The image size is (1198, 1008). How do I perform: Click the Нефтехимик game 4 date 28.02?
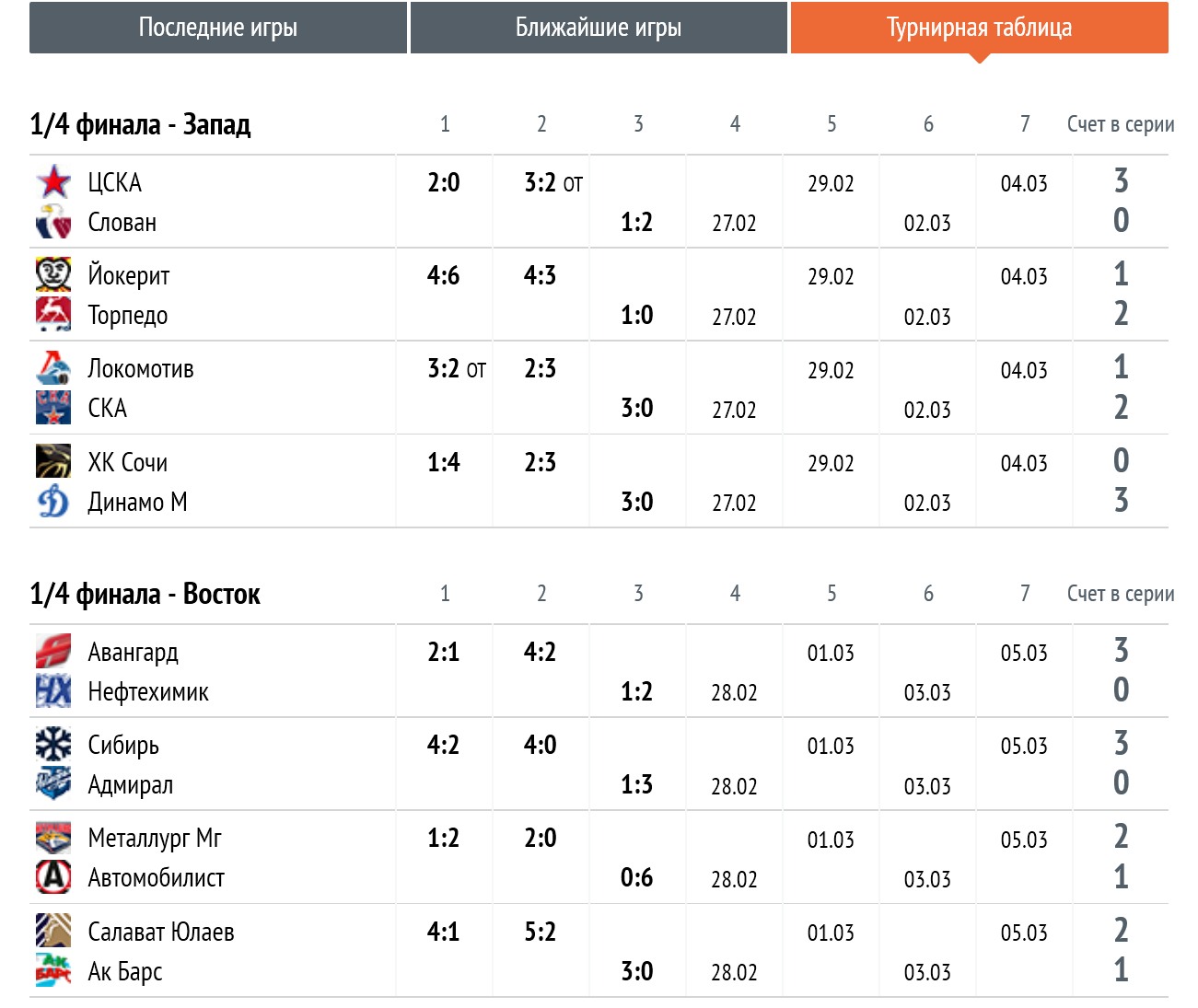point(734,693)
